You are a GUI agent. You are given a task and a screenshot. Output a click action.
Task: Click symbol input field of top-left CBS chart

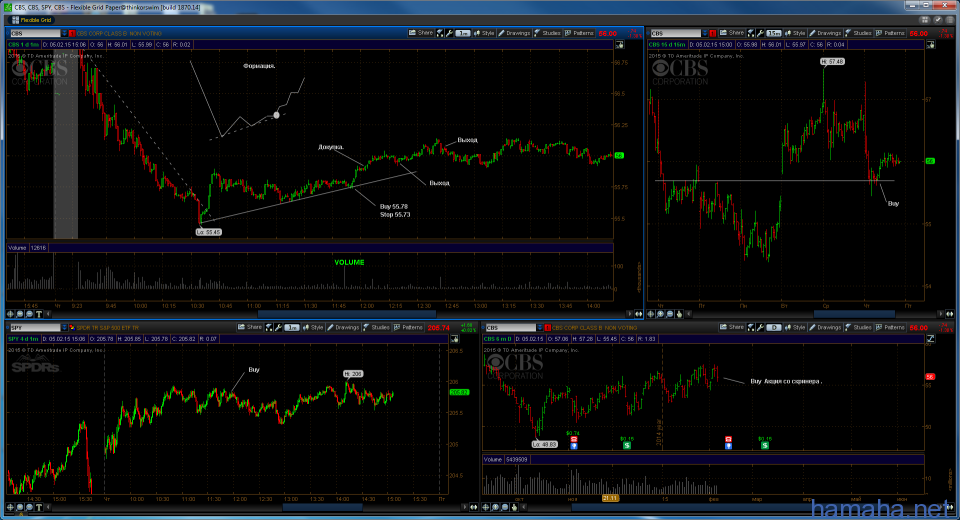35,33
